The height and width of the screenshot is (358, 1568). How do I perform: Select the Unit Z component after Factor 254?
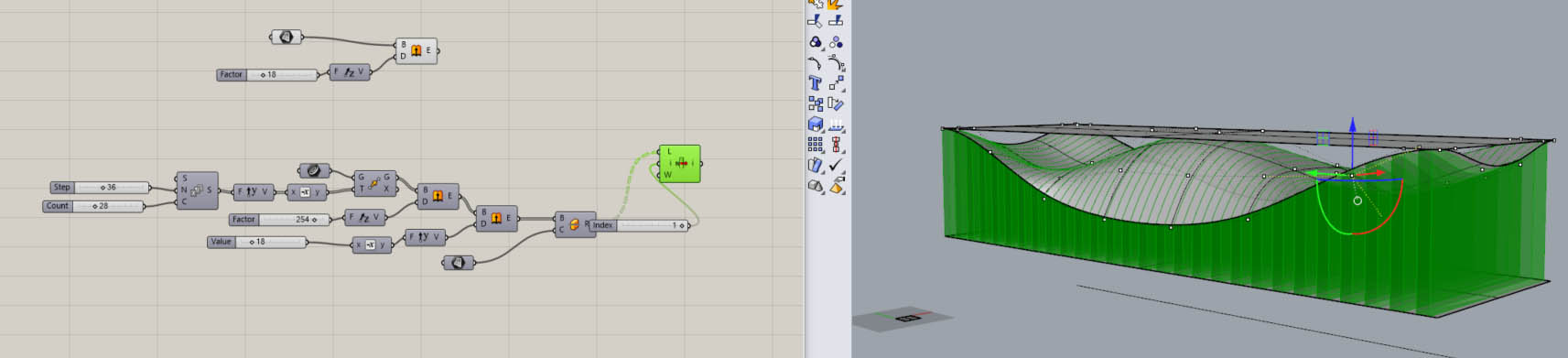coord(365,217)
